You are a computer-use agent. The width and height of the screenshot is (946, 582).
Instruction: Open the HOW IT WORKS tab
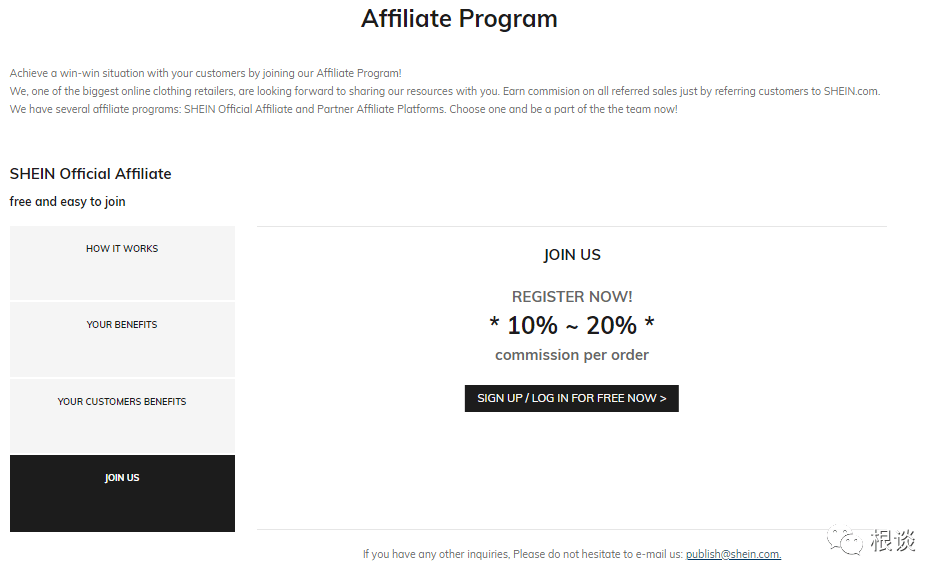[122, 262]
